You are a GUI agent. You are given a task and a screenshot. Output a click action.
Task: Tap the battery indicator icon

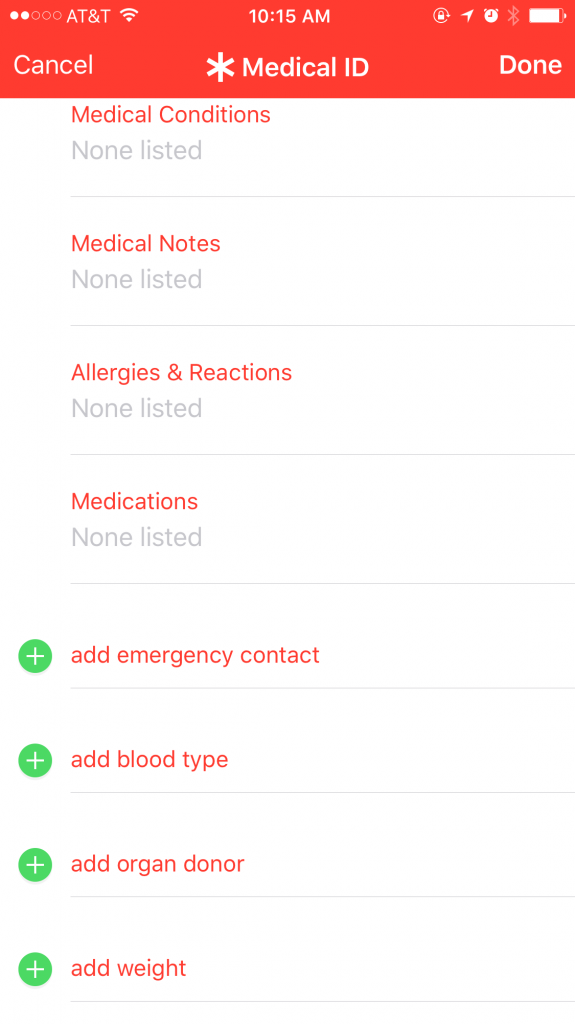click(548, 16)
